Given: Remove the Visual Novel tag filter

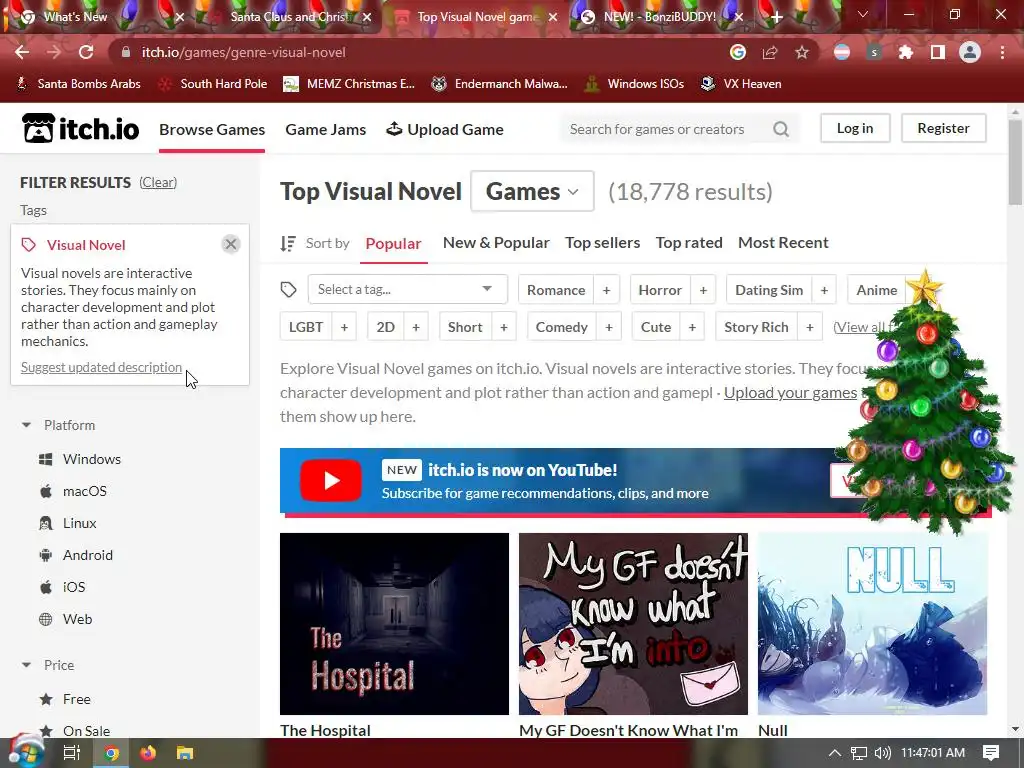Looking at the screenshot, I should (231, 244).
